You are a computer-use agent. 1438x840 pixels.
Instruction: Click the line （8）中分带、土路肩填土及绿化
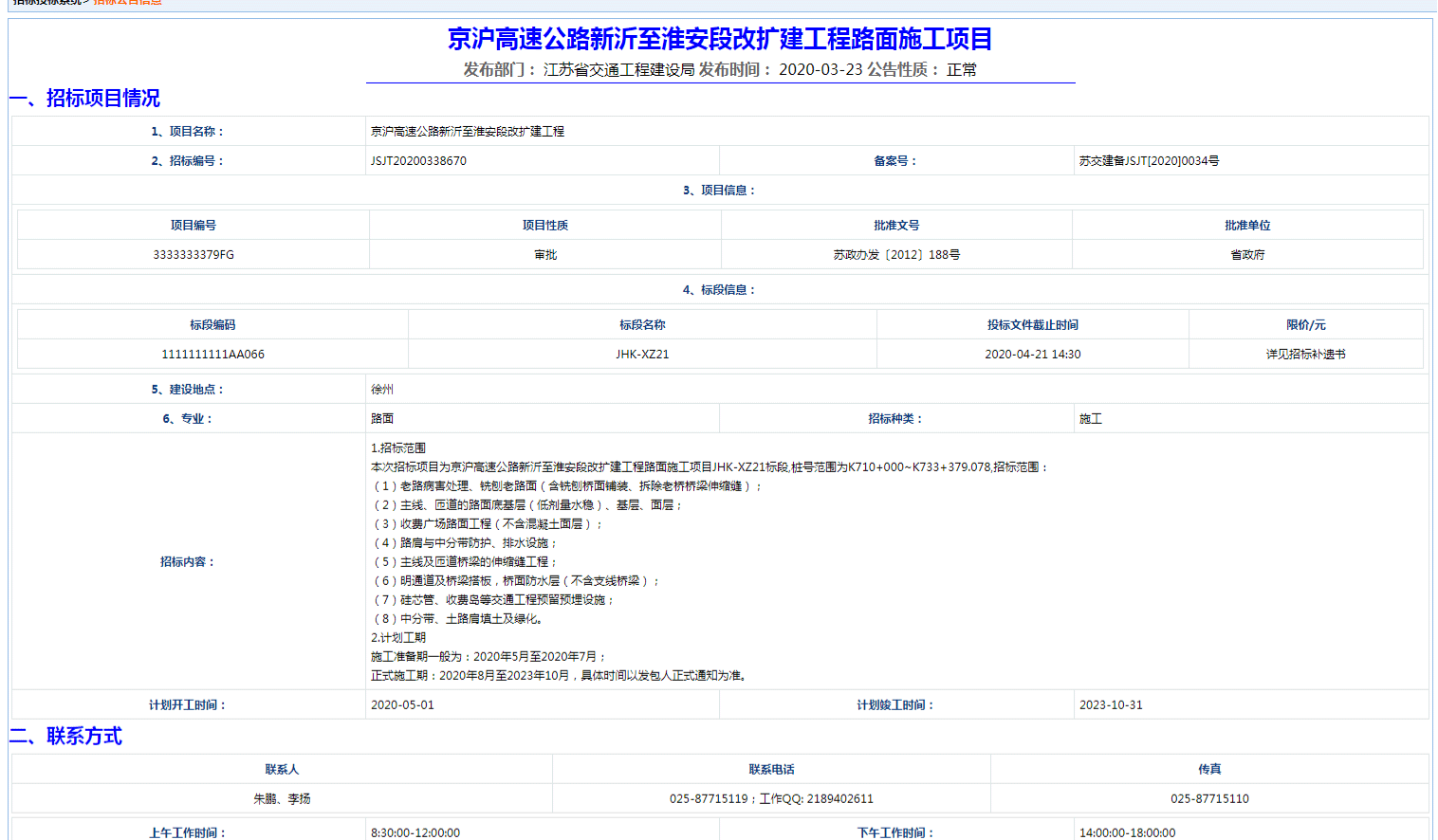coord(458,619)
